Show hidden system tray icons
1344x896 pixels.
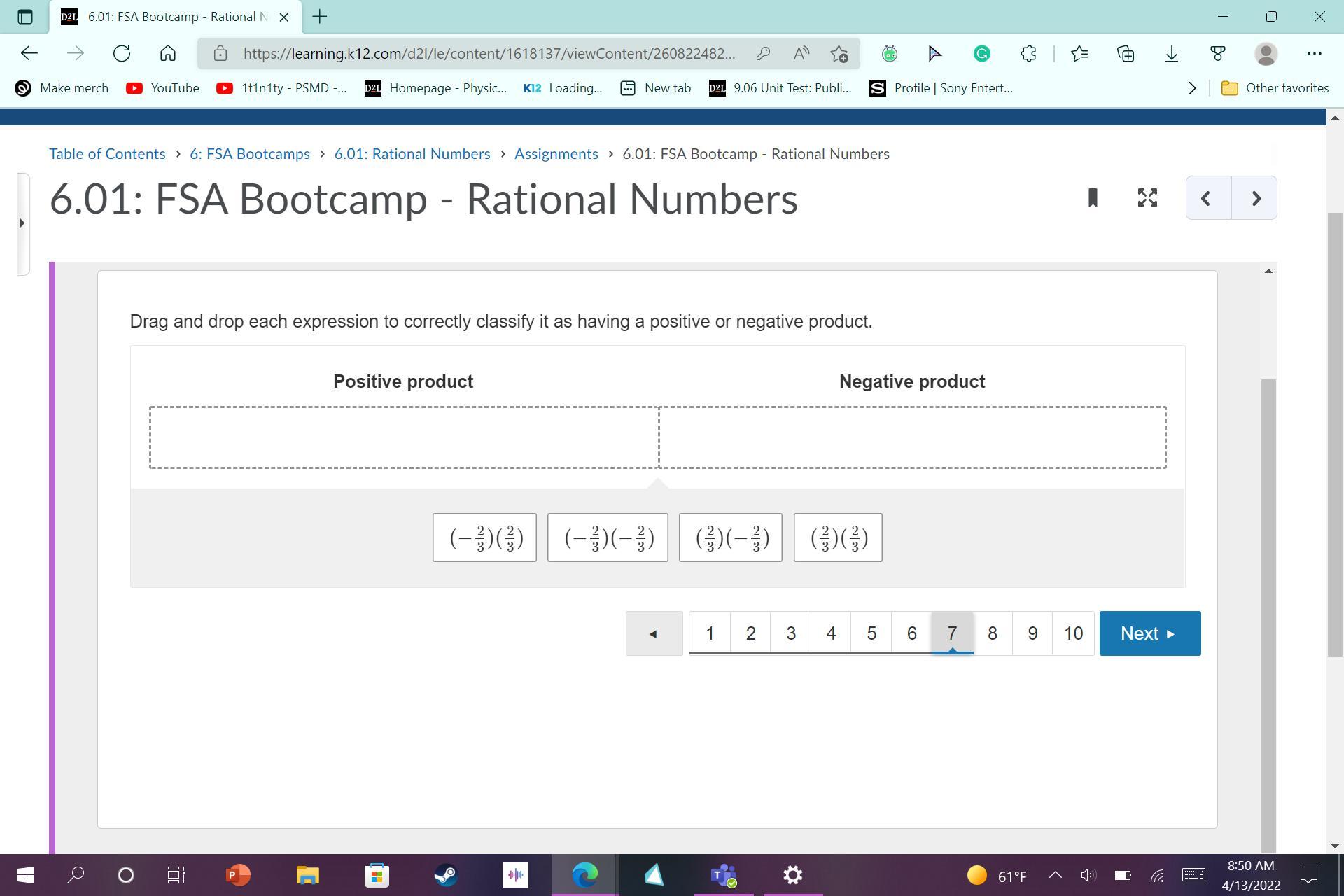click(x=1055, y=875)
